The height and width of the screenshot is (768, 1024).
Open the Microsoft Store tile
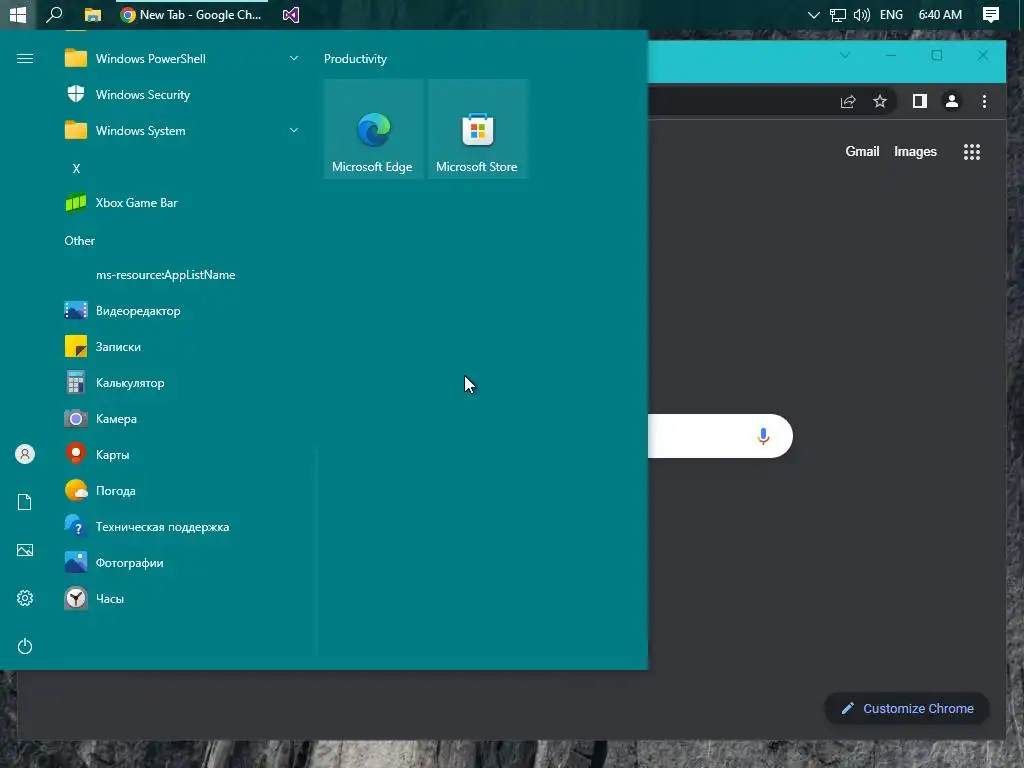478,129
